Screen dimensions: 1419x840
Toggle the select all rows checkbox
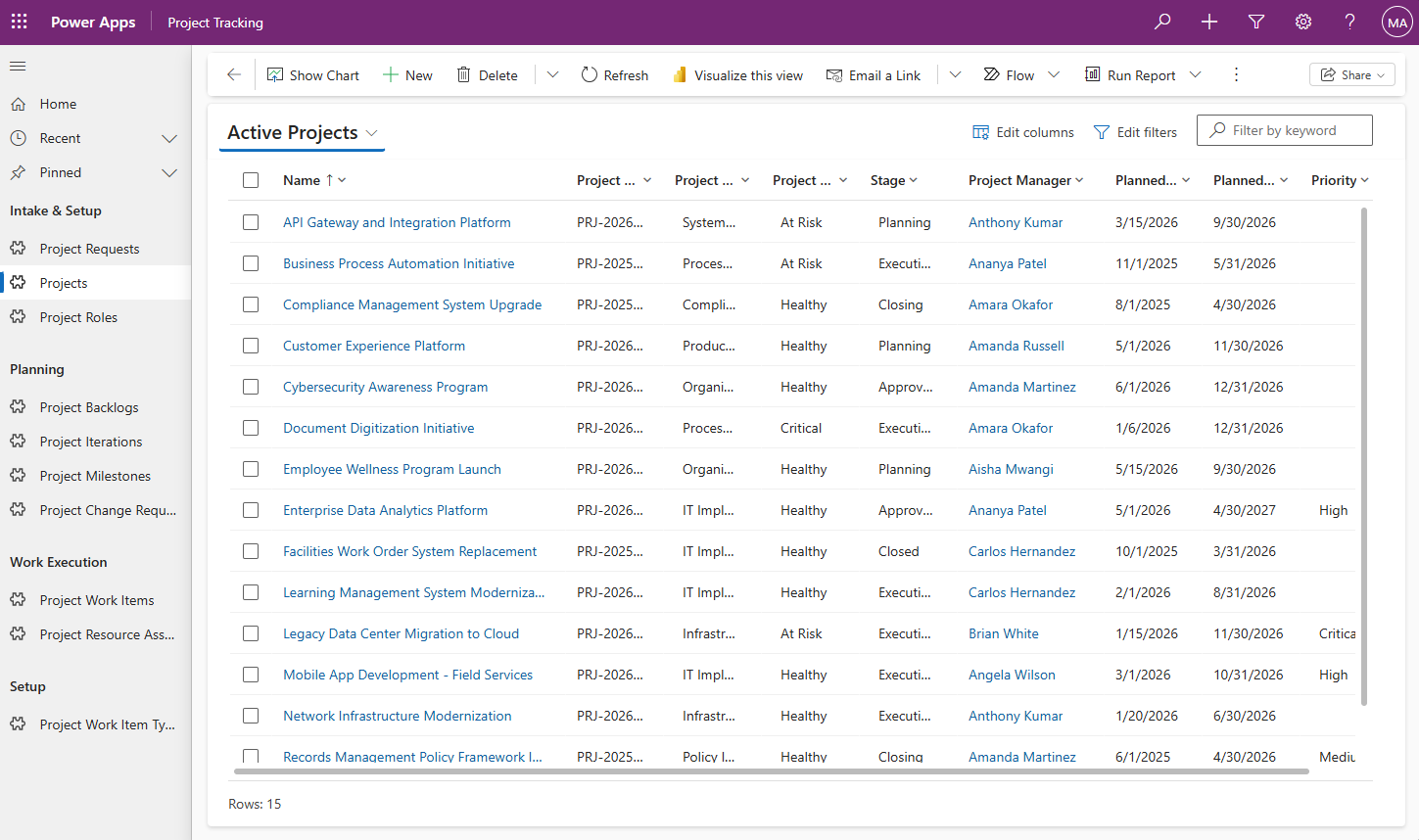[x=251, y=180]
